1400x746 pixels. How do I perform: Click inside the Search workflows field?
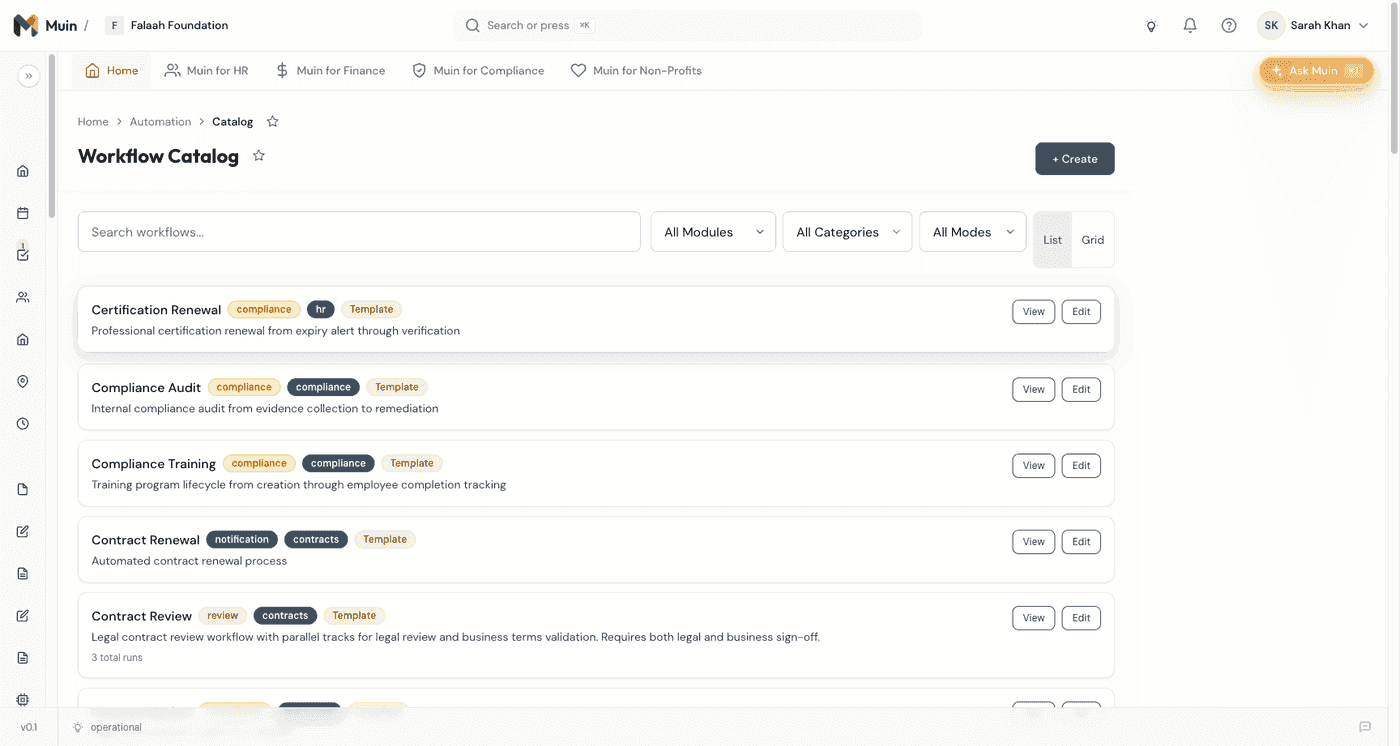359,231
